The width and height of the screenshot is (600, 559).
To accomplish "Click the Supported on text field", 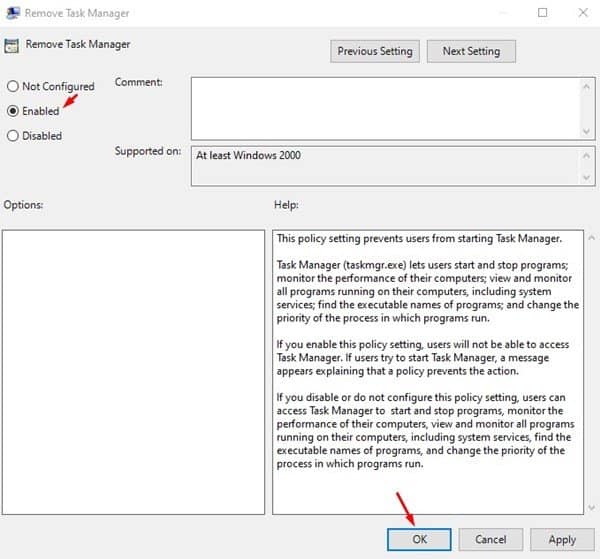I will 386,166.
